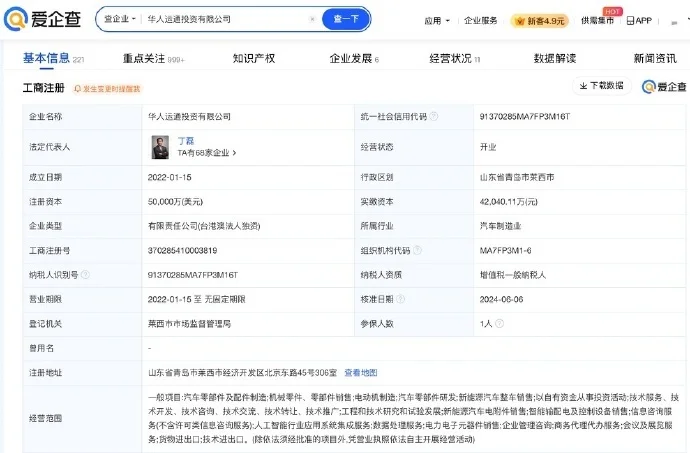
Task: Select the 370285410003819 registration number
Action: (x=182, y=250)
